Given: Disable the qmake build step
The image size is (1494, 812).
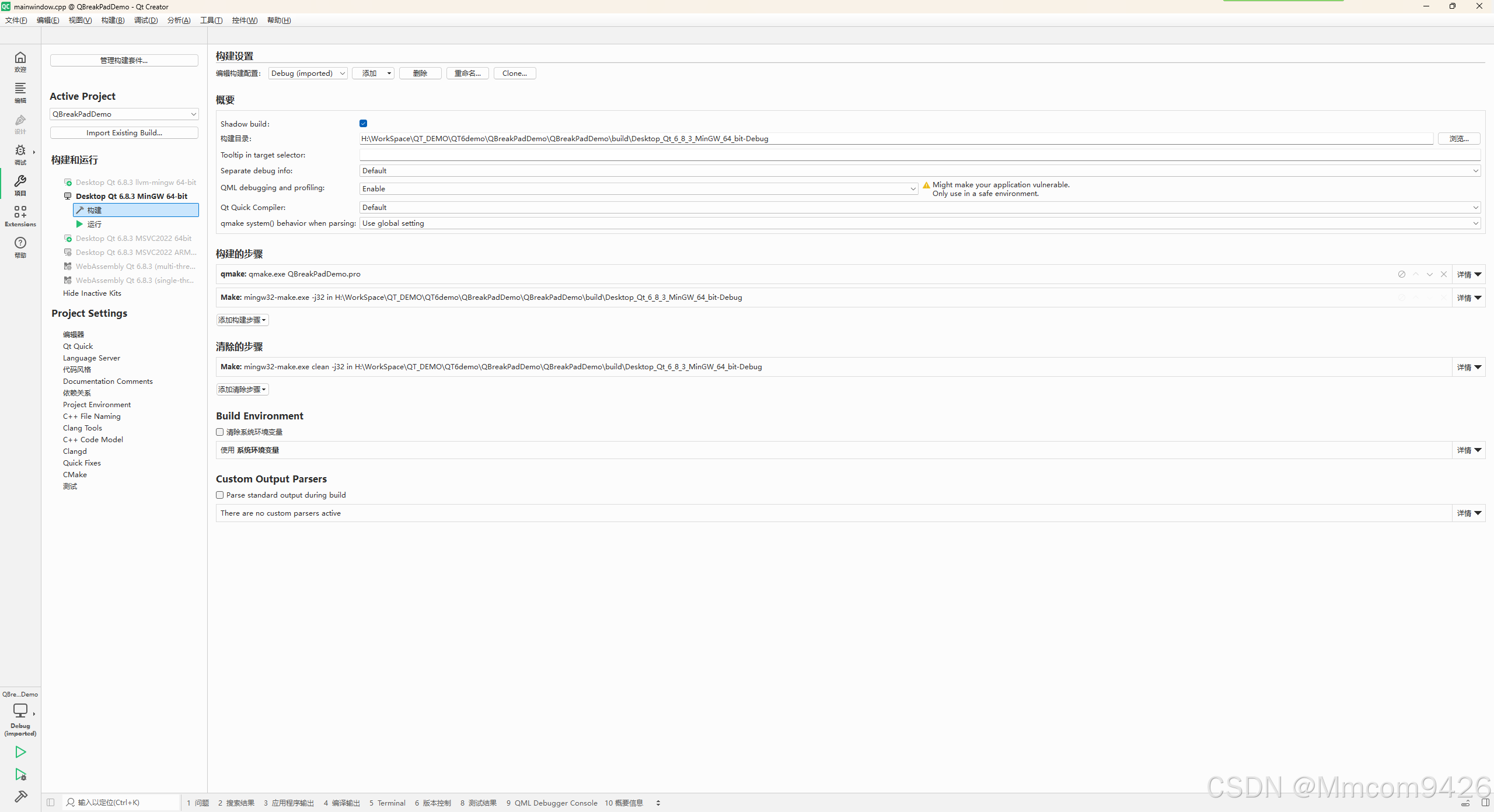Looking at the screenshot, I should 1401,274.
